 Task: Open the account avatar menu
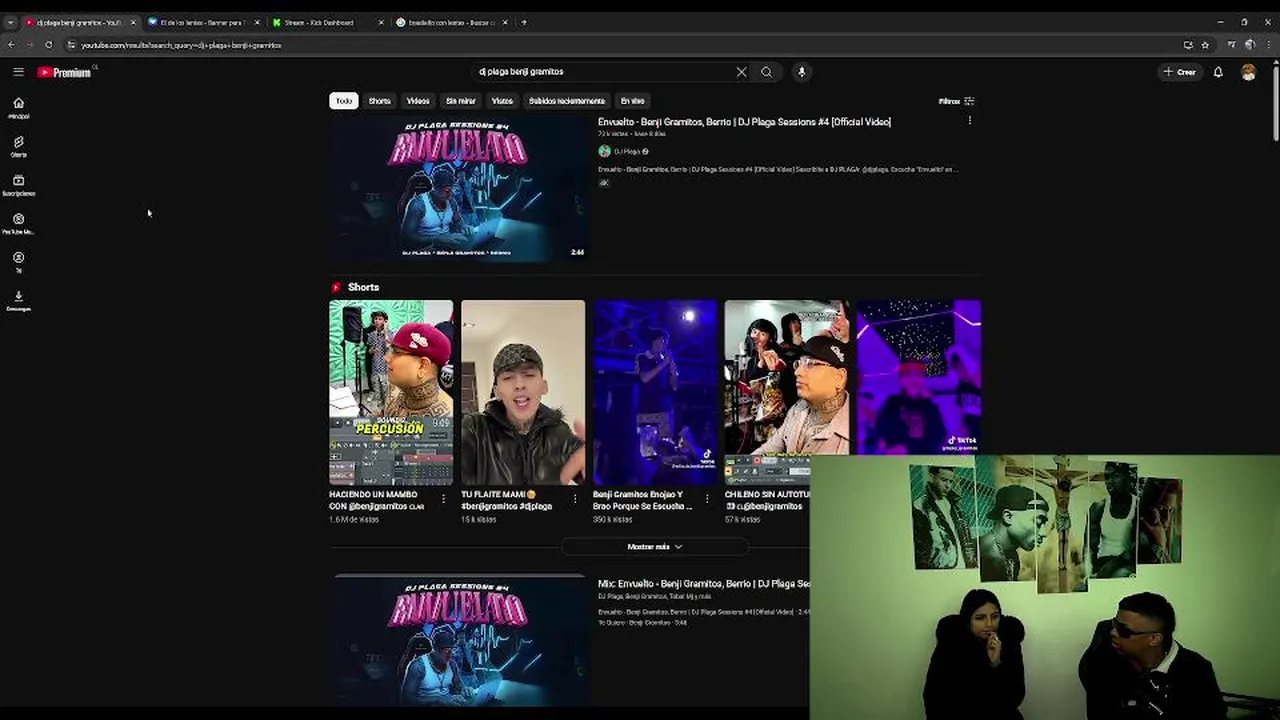tap(1248, 72)
